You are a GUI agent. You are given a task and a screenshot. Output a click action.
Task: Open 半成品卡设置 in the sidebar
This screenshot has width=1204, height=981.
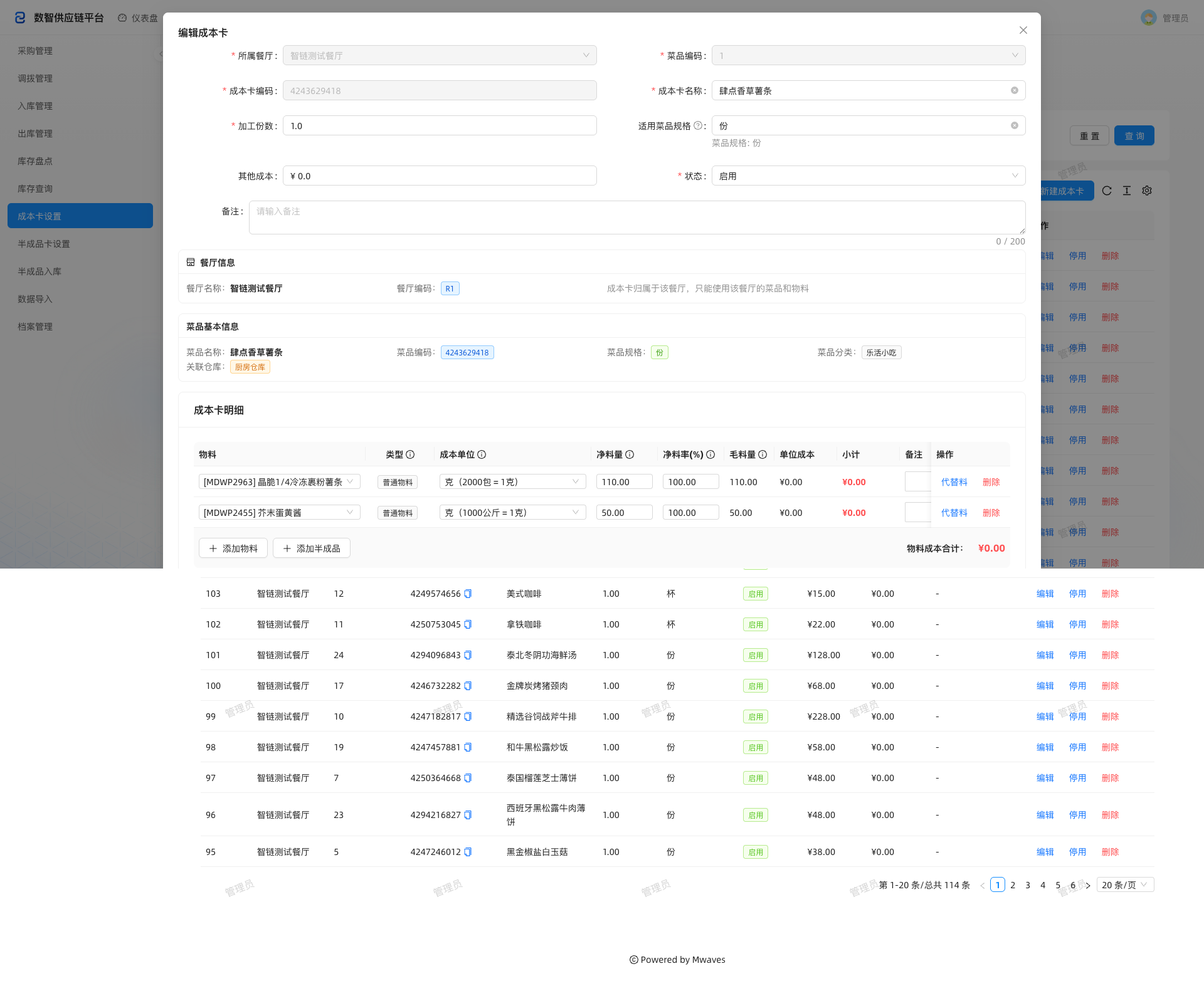pyautogui.click(x=44, y=244)
